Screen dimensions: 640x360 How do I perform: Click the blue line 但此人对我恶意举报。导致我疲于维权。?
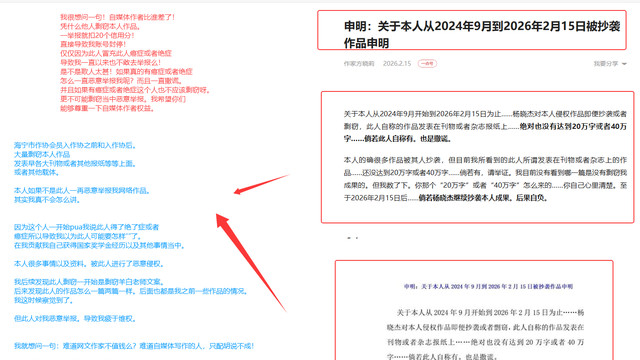point(75,318)
